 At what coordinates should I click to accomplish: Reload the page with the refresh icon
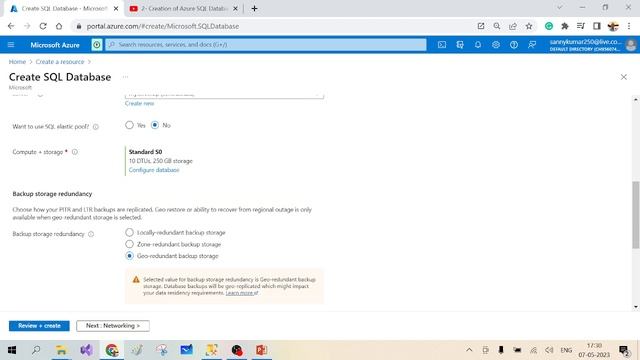(43, 26)
